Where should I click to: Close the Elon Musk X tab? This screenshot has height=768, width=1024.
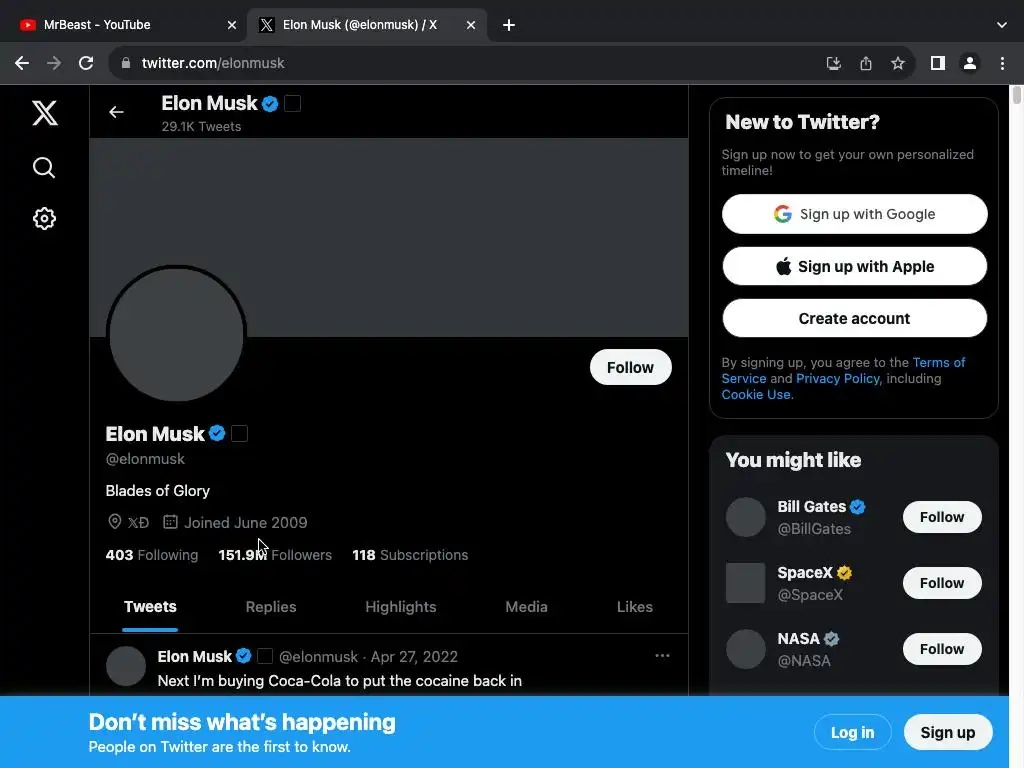[x=471, y=25]
